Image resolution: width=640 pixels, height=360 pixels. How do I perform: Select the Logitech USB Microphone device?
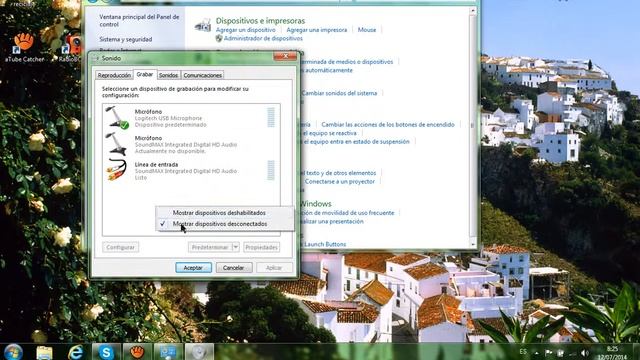(191, 118)
